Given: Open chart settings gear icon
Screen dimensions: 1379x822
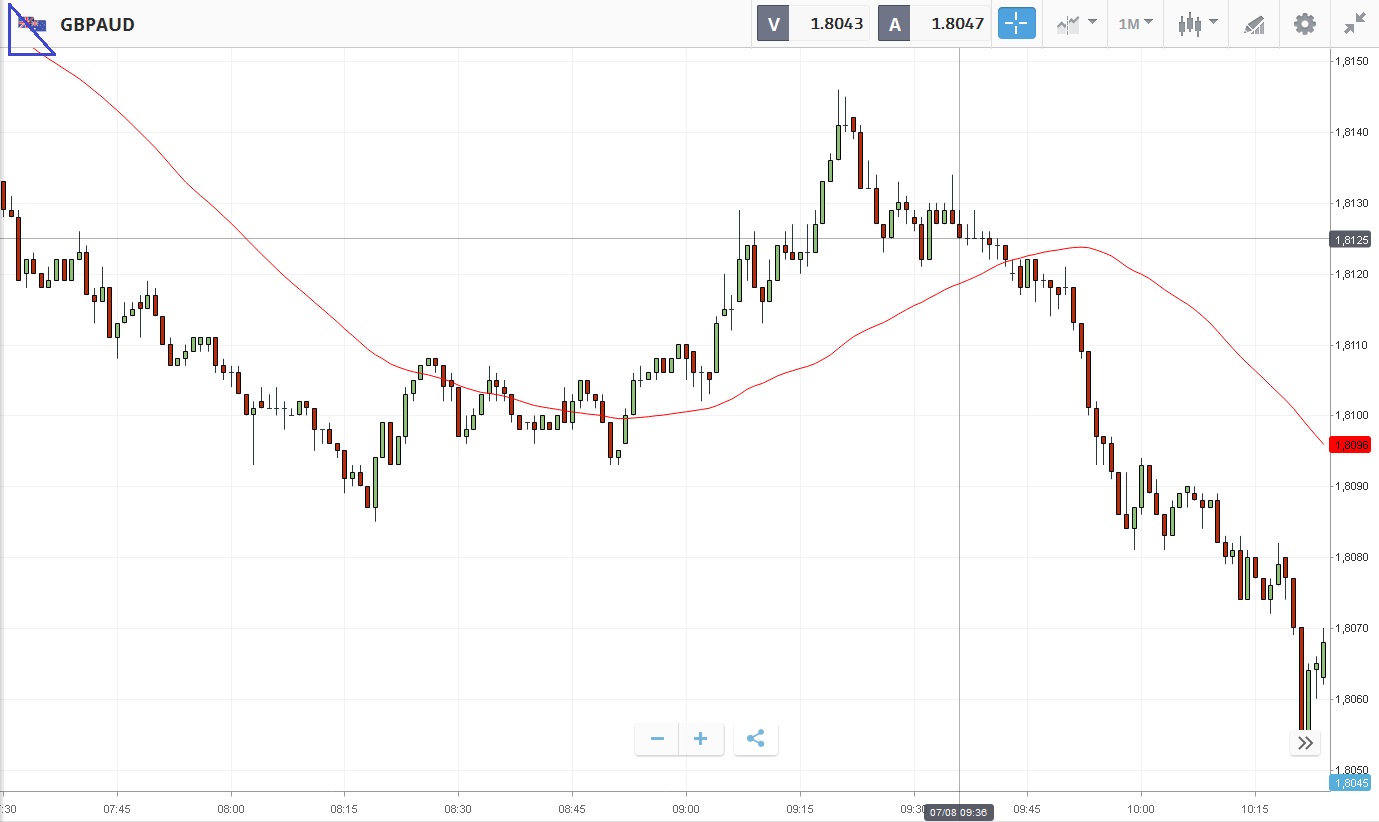Looking at the screenshot, I should 1305,24.
